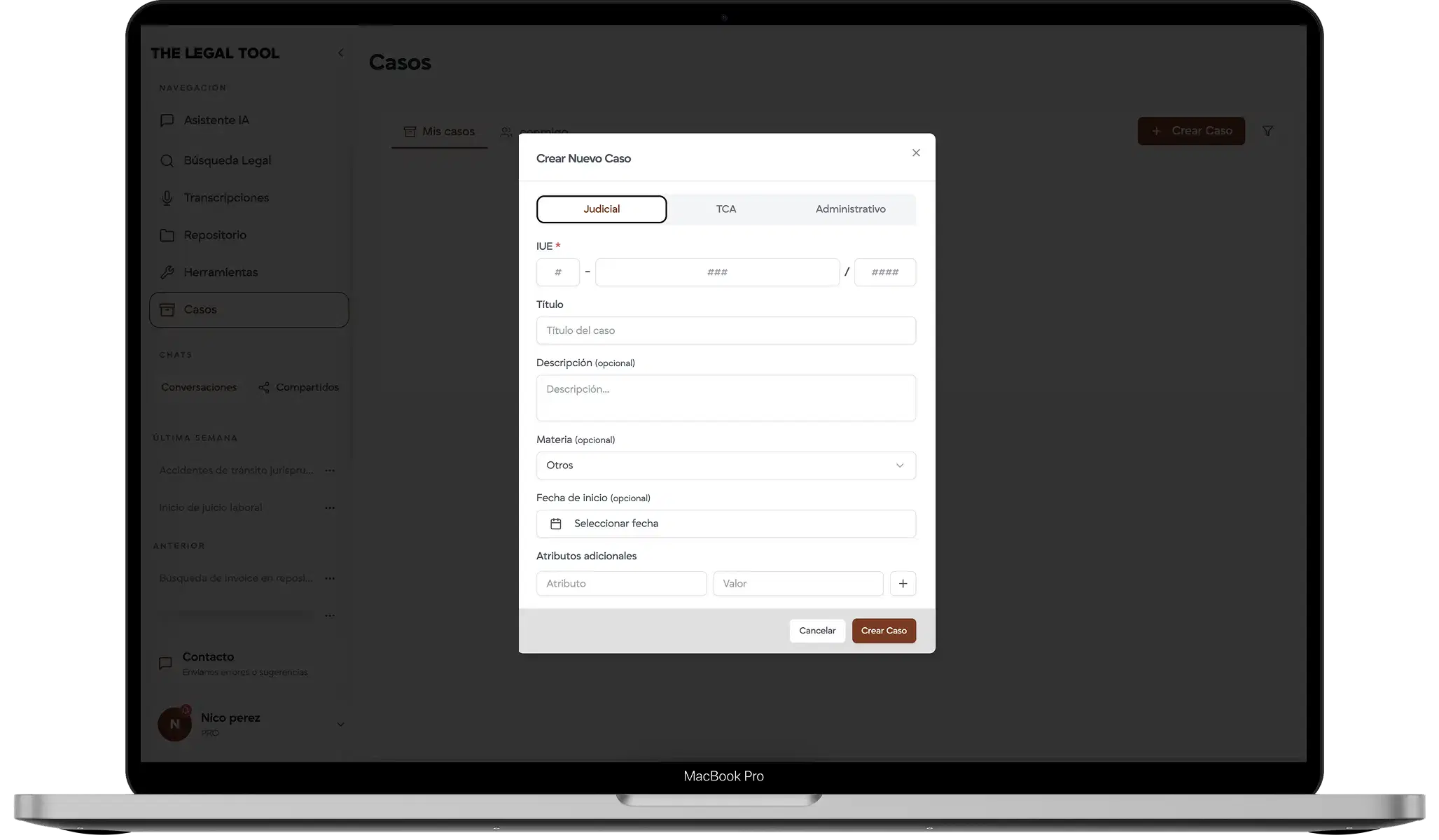Switch to the Mis casos tab
This screenshot has height=840, width=1439.
coord(439,132)
